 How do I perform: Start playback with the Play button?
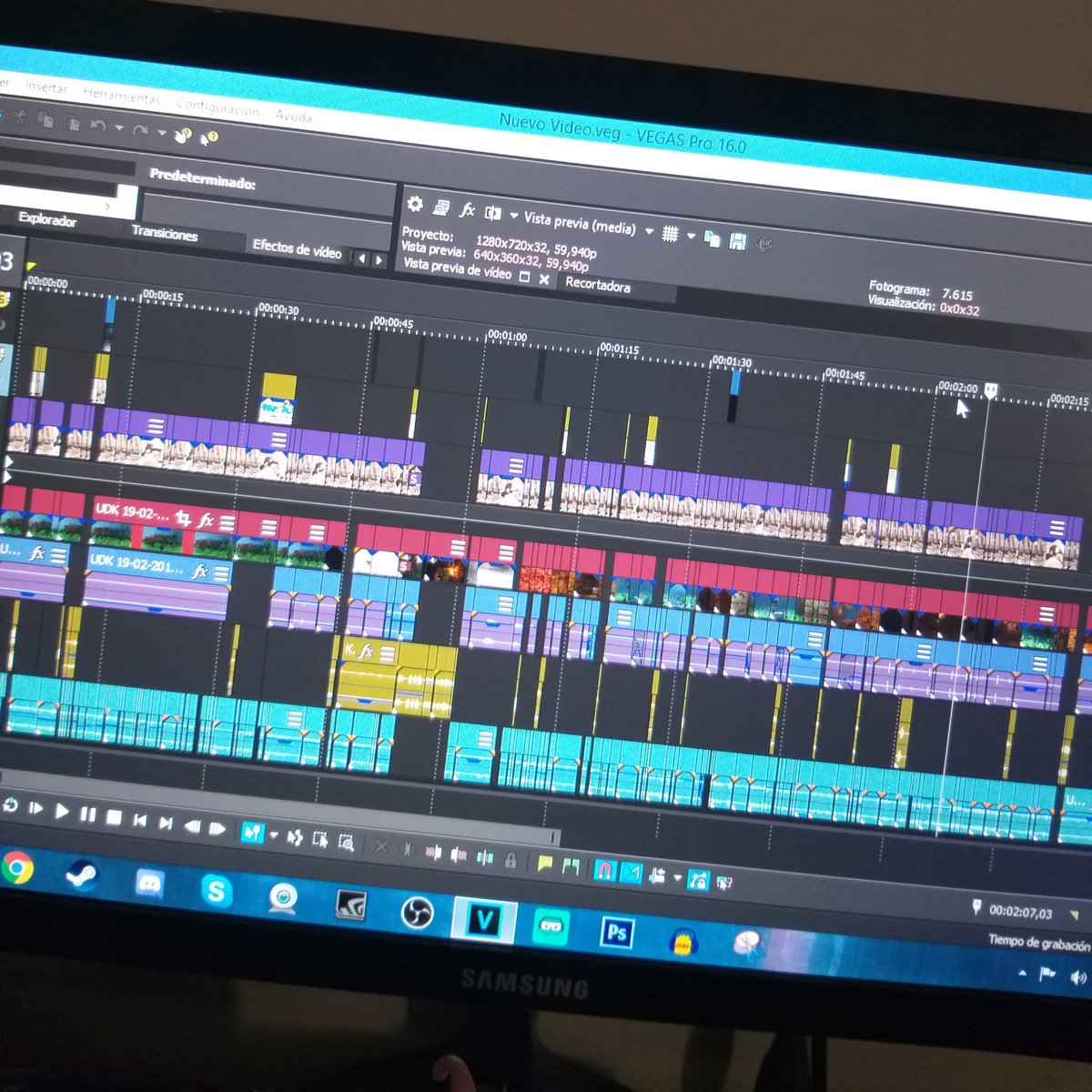62,811
